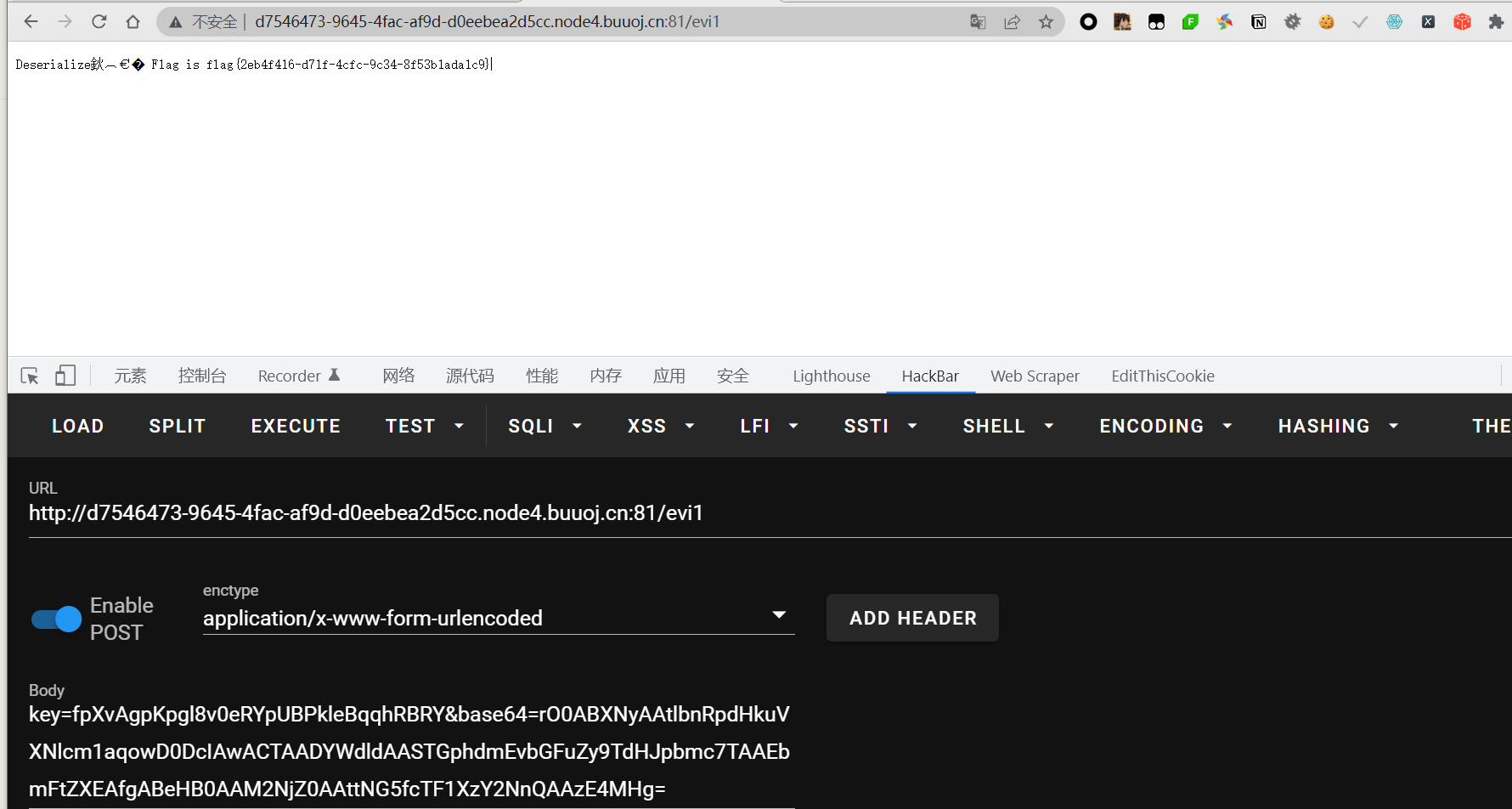Click the Body POST data field
Screen dimensions: 1512x809
tap(412, 751)
